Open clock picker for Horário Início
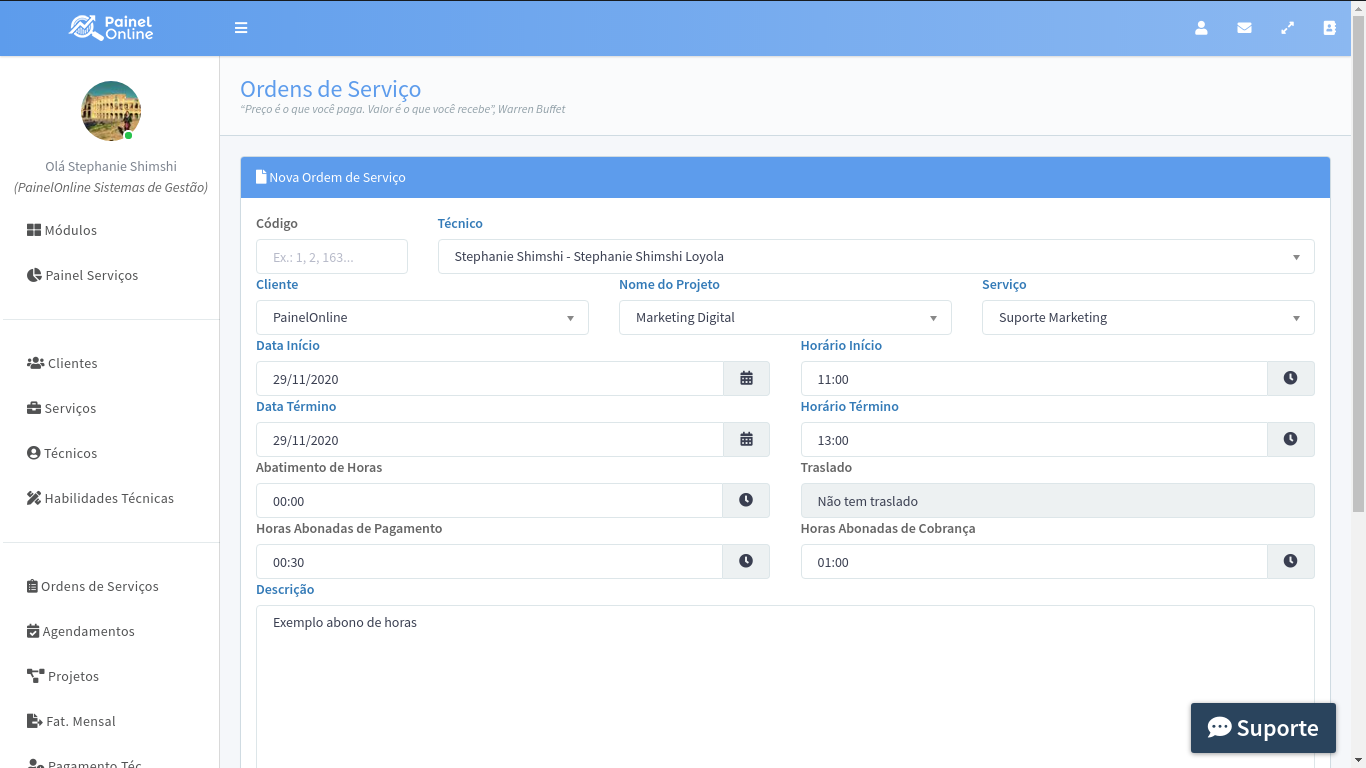Image resolution: width=1366 pixels, height=768 pixels. pyautogui.click(x=1291, y=379)
